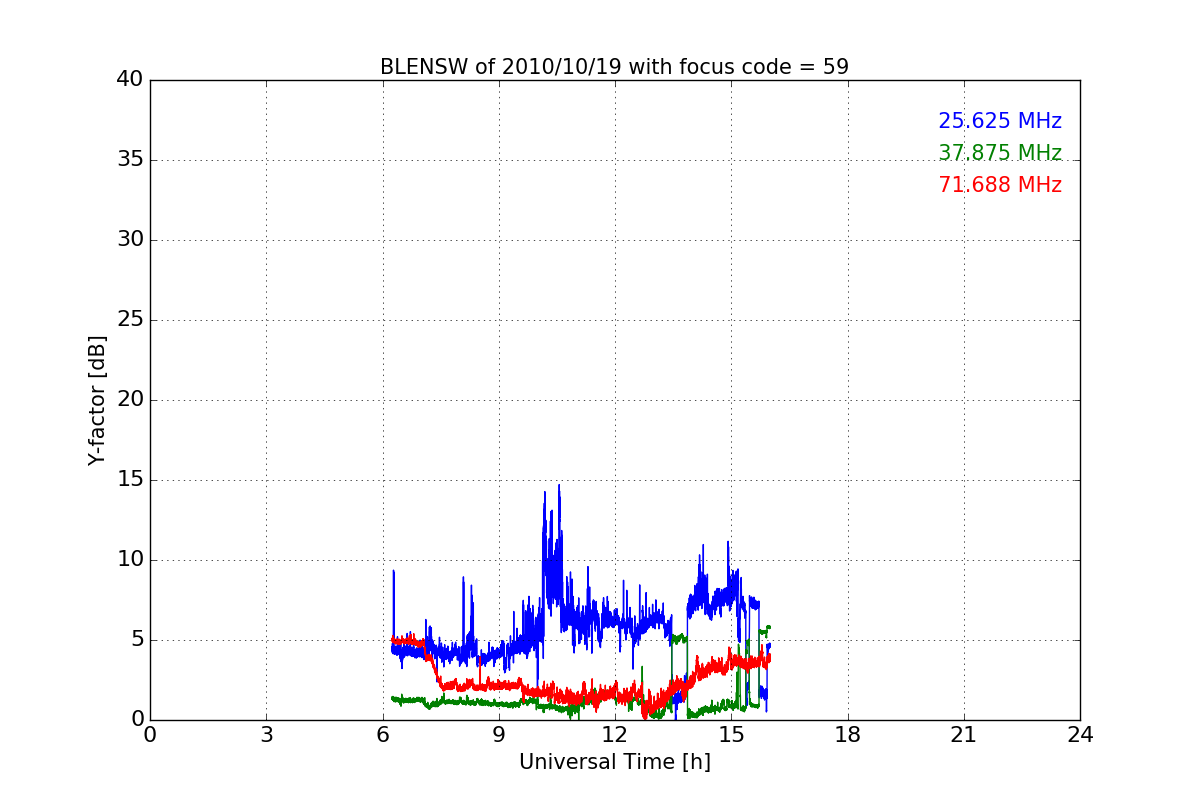Click the y-axis tick label '30'
This screenshot has height=800, width=1200.
(x=130, y=240)
